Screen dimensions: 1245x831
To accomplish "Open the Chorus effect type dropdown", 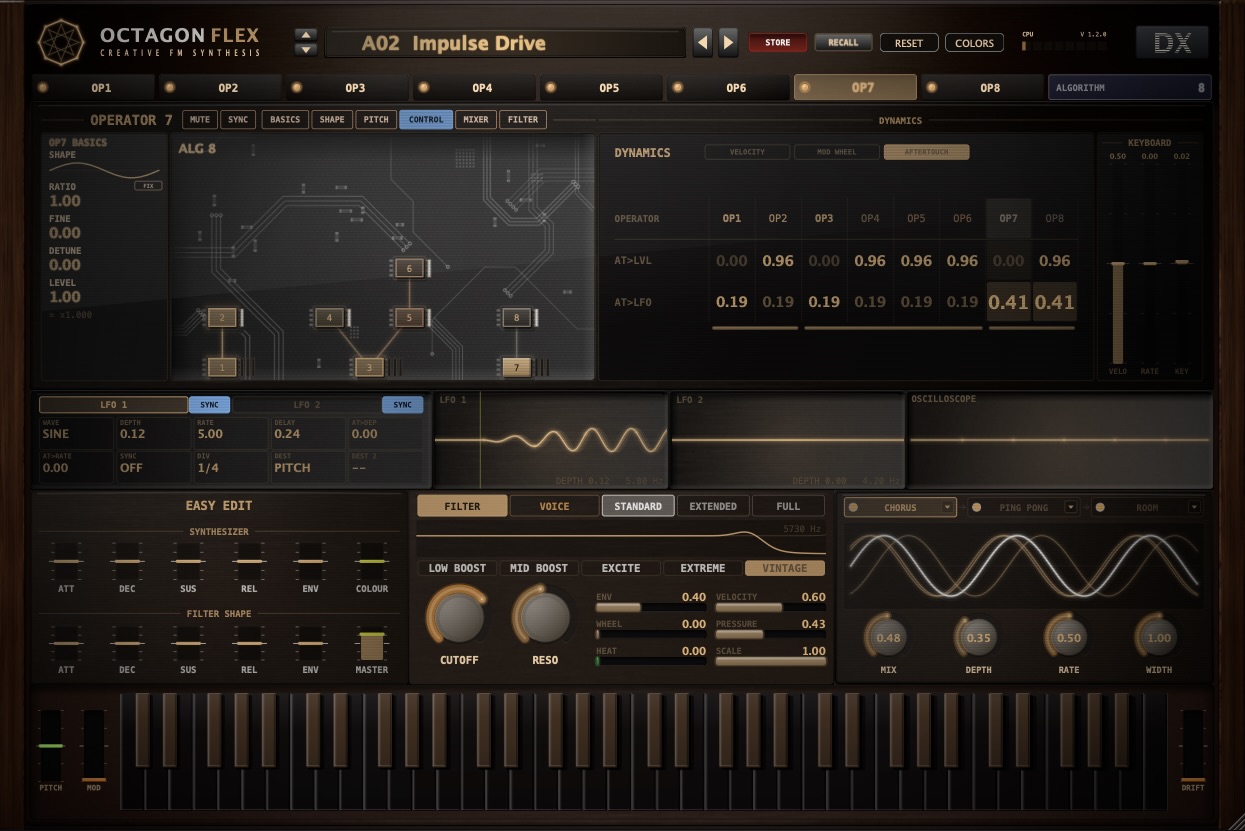I will (x=948, y=508).
